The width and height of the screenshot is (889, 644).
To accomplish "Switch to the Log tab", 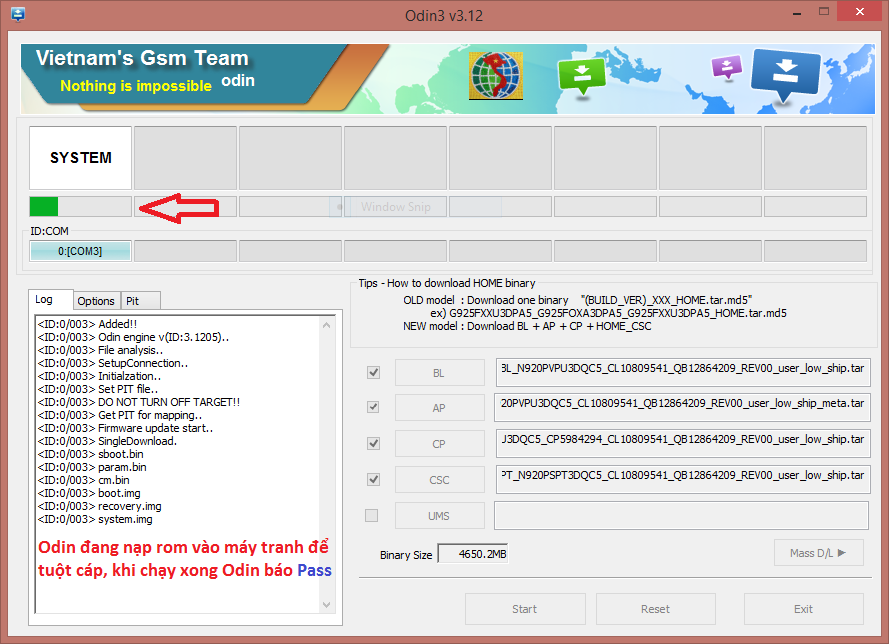I will (50, 299).
